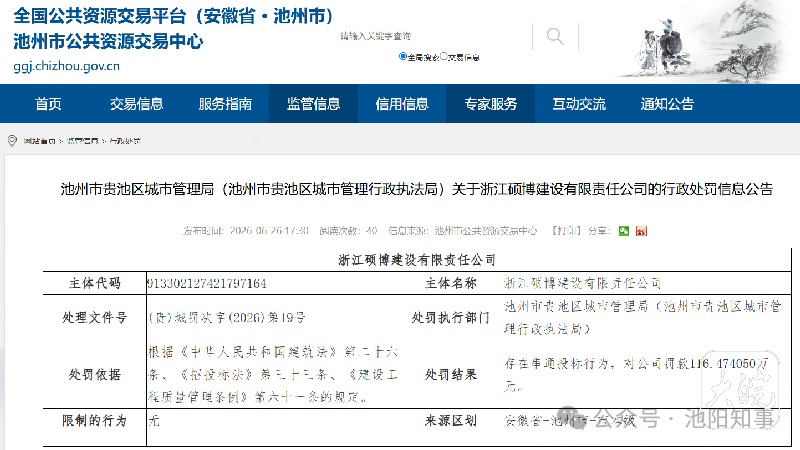The height and width of the screenshot is (450, 800).
Task: Click the 分享 share label
Action: pyautogui.click(x=599, y=231)
